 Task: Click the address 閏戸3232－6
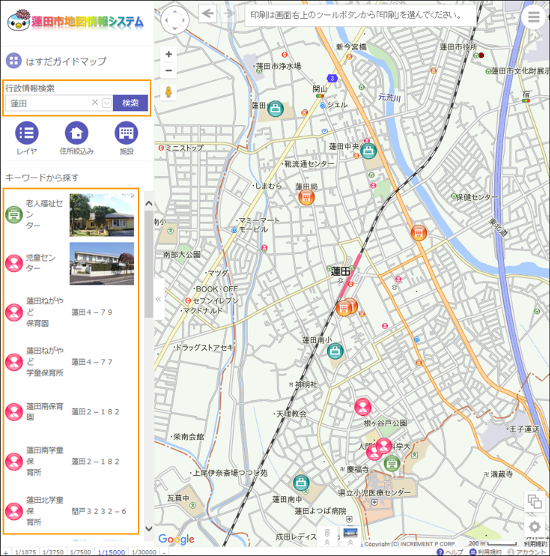(x=99, y=511)
